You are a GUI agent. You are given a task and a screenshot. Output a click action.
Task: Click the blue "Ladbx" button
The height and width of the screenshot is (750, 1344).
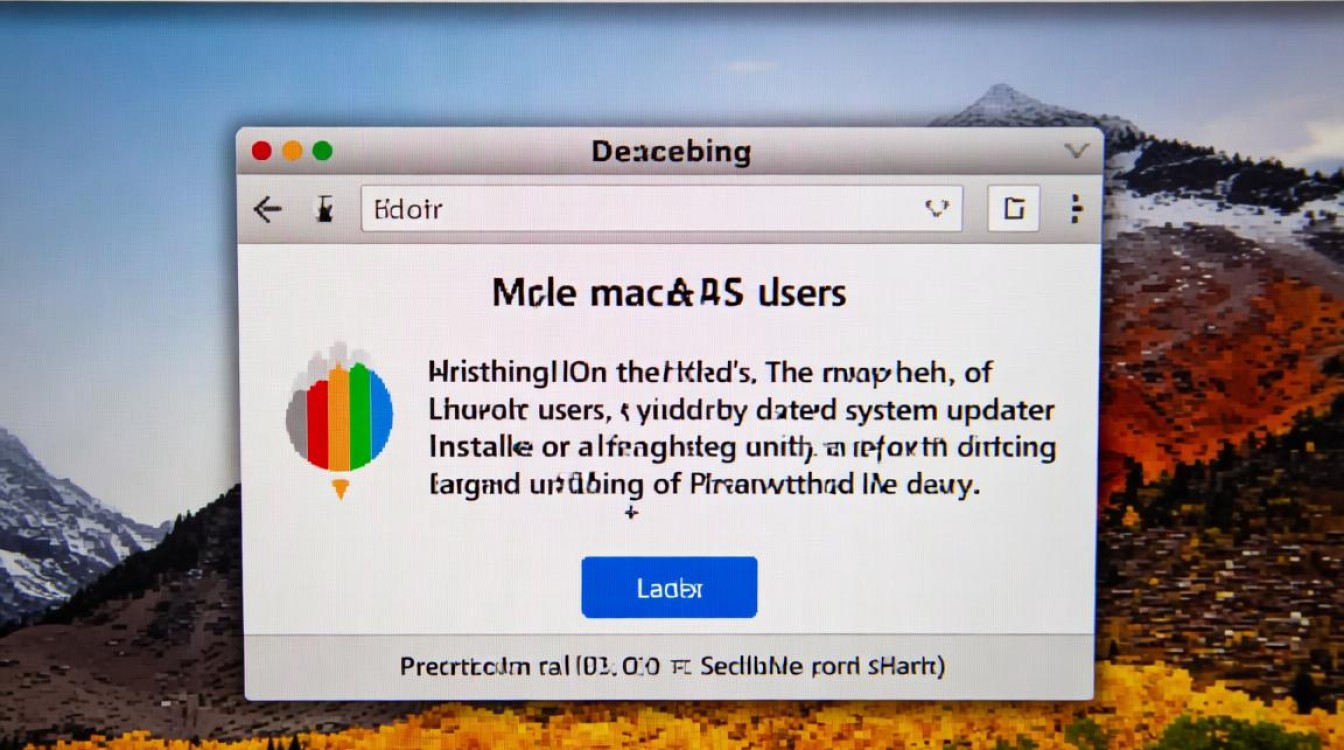(669, 587)
